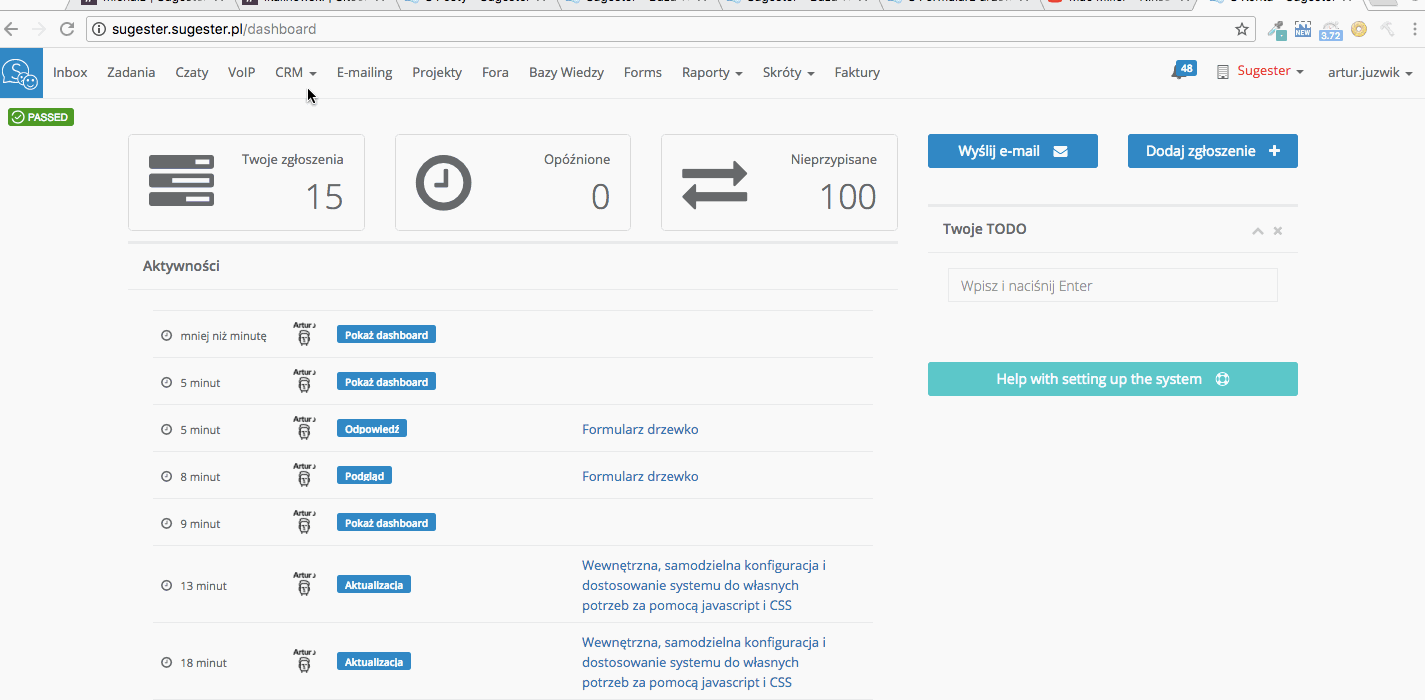
Task: Click the eyedropper color picker extension
Action: click(x=1276, y=30)
